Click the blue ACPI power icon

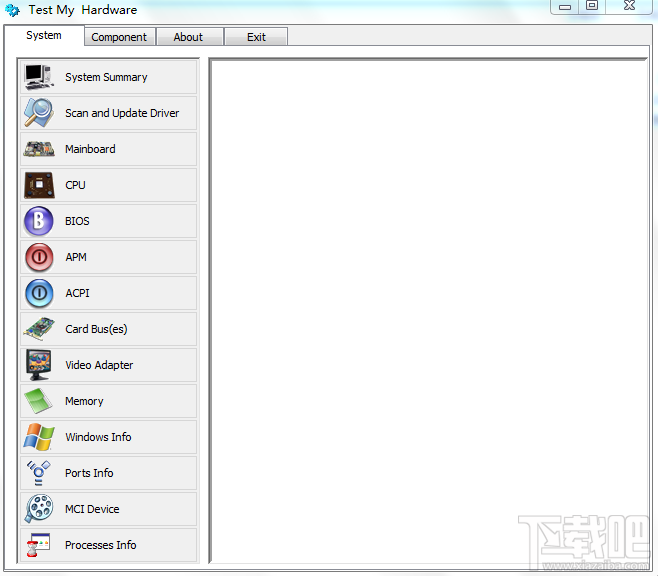[39, 293]
